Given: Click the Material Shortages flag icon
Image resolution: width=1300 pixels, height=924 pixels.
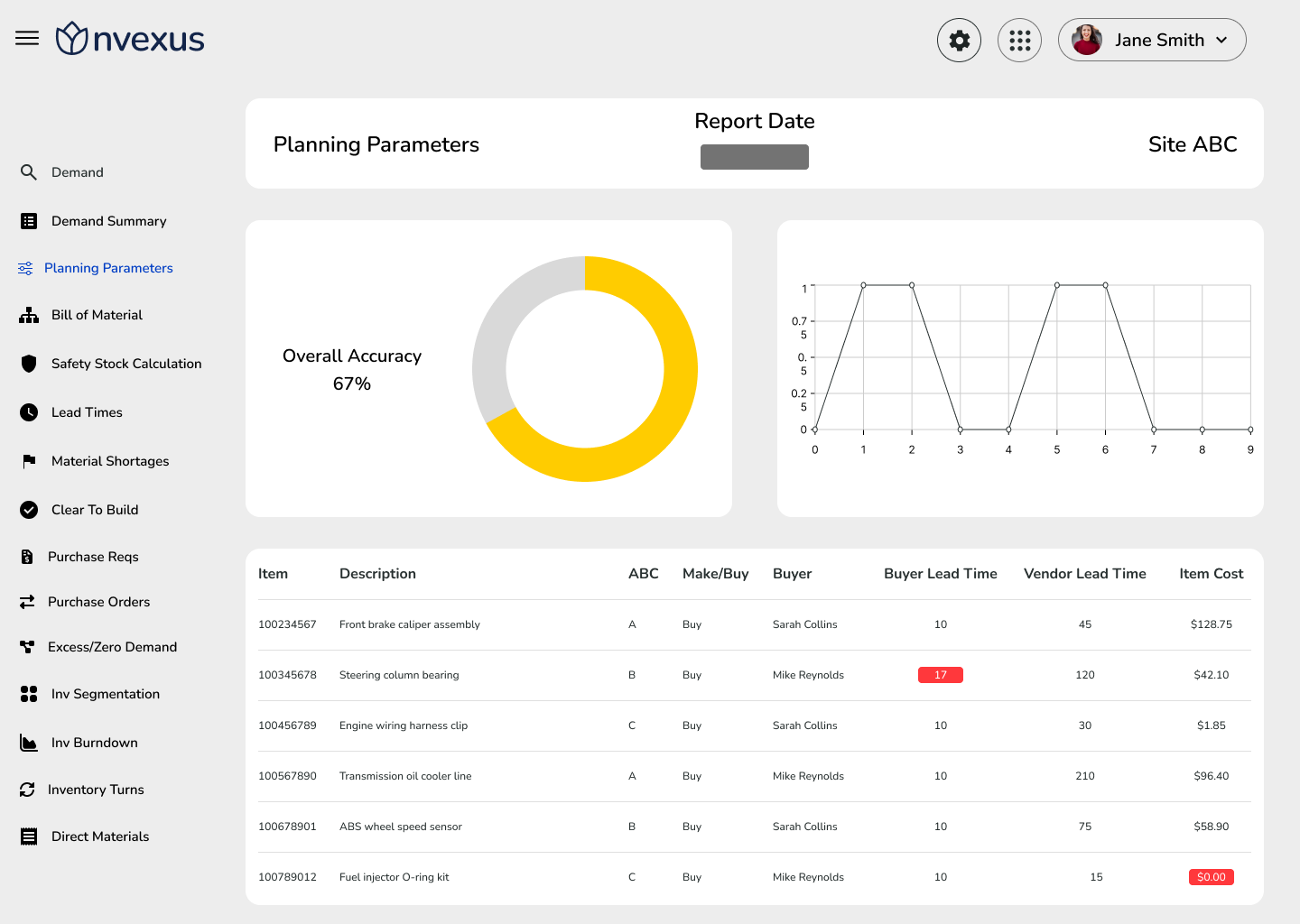Looking at the screenshot, I should (29, 461).
